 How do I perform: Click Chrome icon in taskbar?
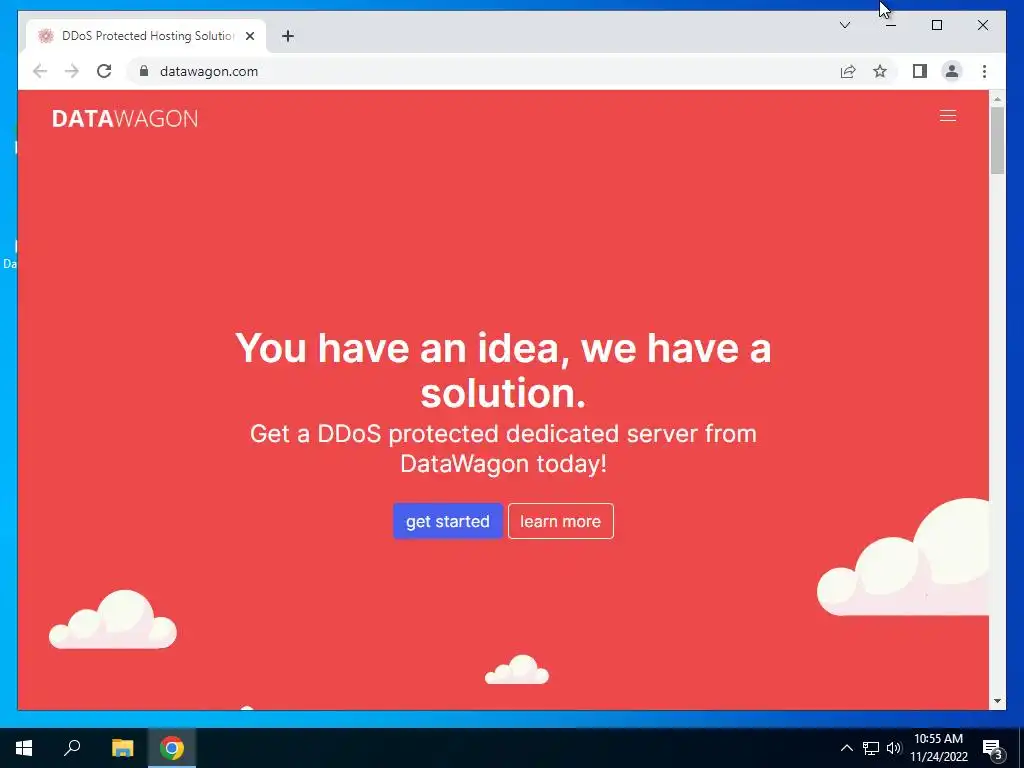tap(172, 748)
